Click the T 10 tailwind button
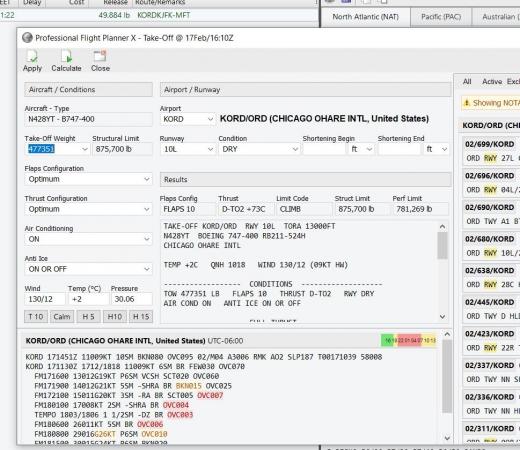 (36, 316)
